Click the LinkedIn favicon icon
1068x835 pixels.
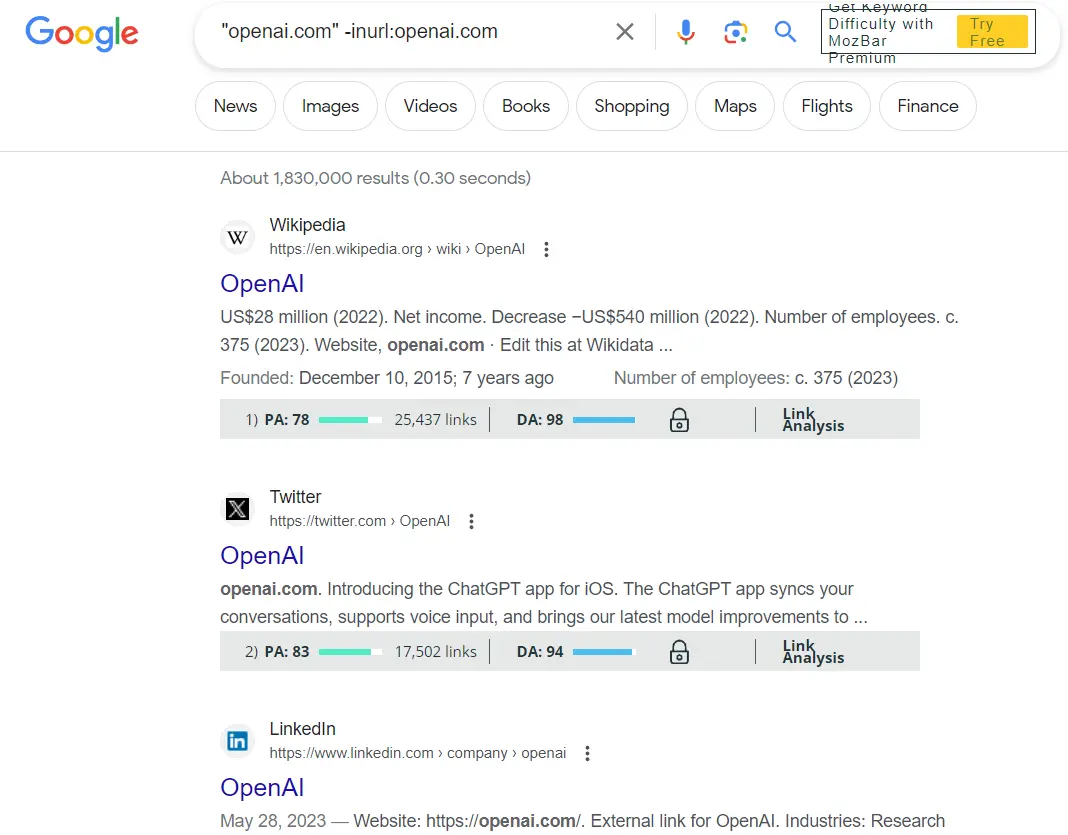coord(237,741)
